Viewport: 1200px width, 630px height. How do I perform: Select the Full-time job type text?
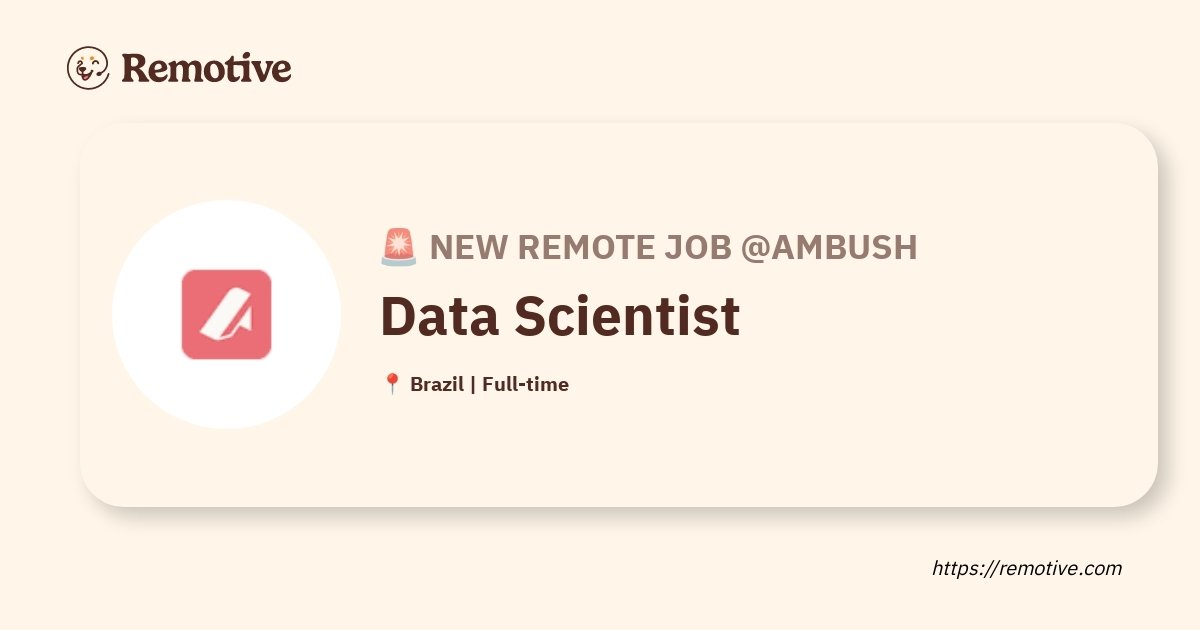click(x=525, y=384)
